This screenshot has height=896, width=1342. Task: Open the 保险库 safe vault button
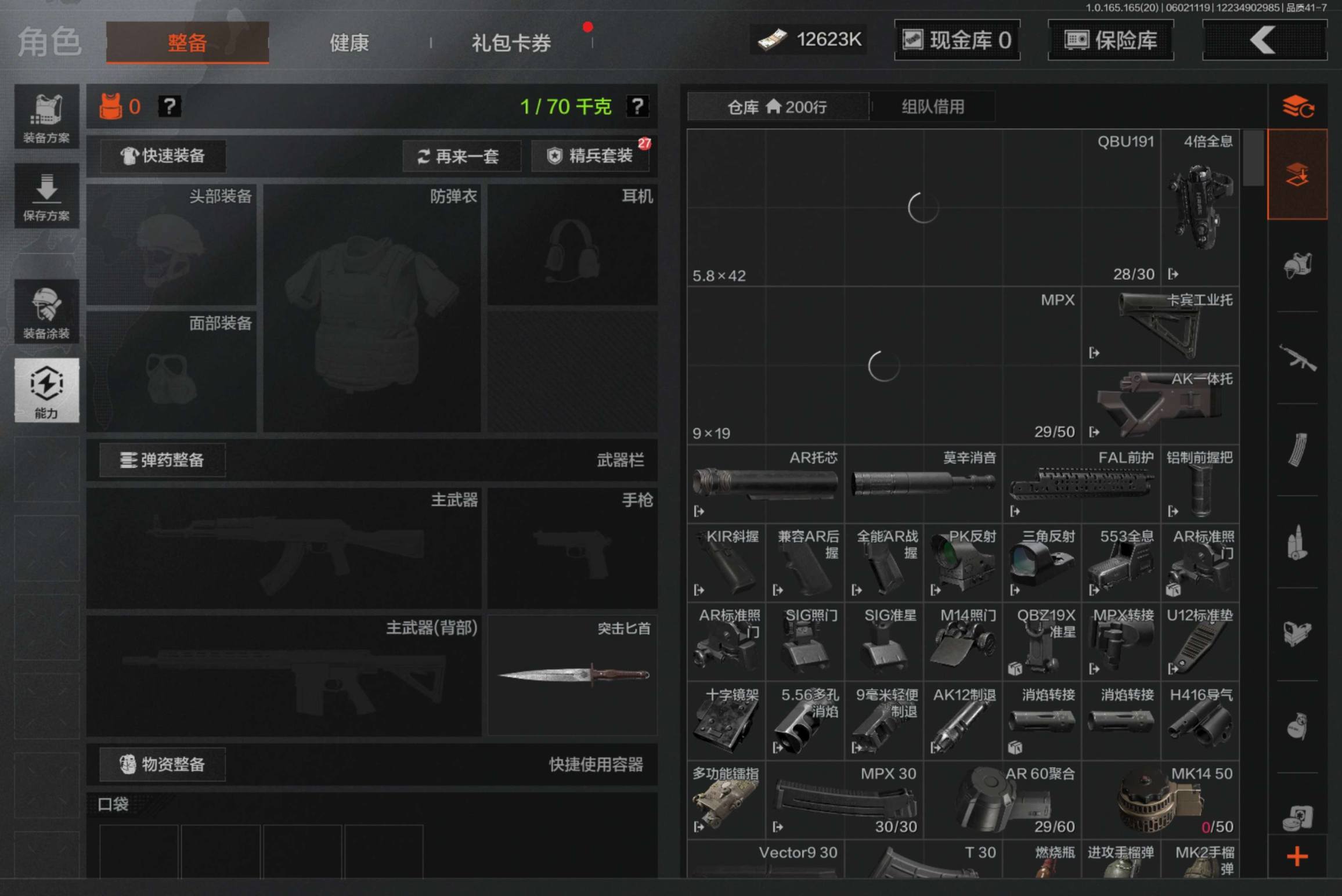[1110, 40]
